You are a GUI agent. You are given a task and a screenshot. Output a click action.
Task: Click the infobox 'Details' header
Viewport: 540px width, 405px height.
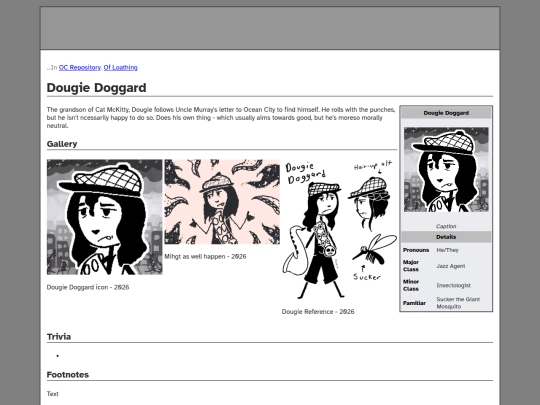446,237
